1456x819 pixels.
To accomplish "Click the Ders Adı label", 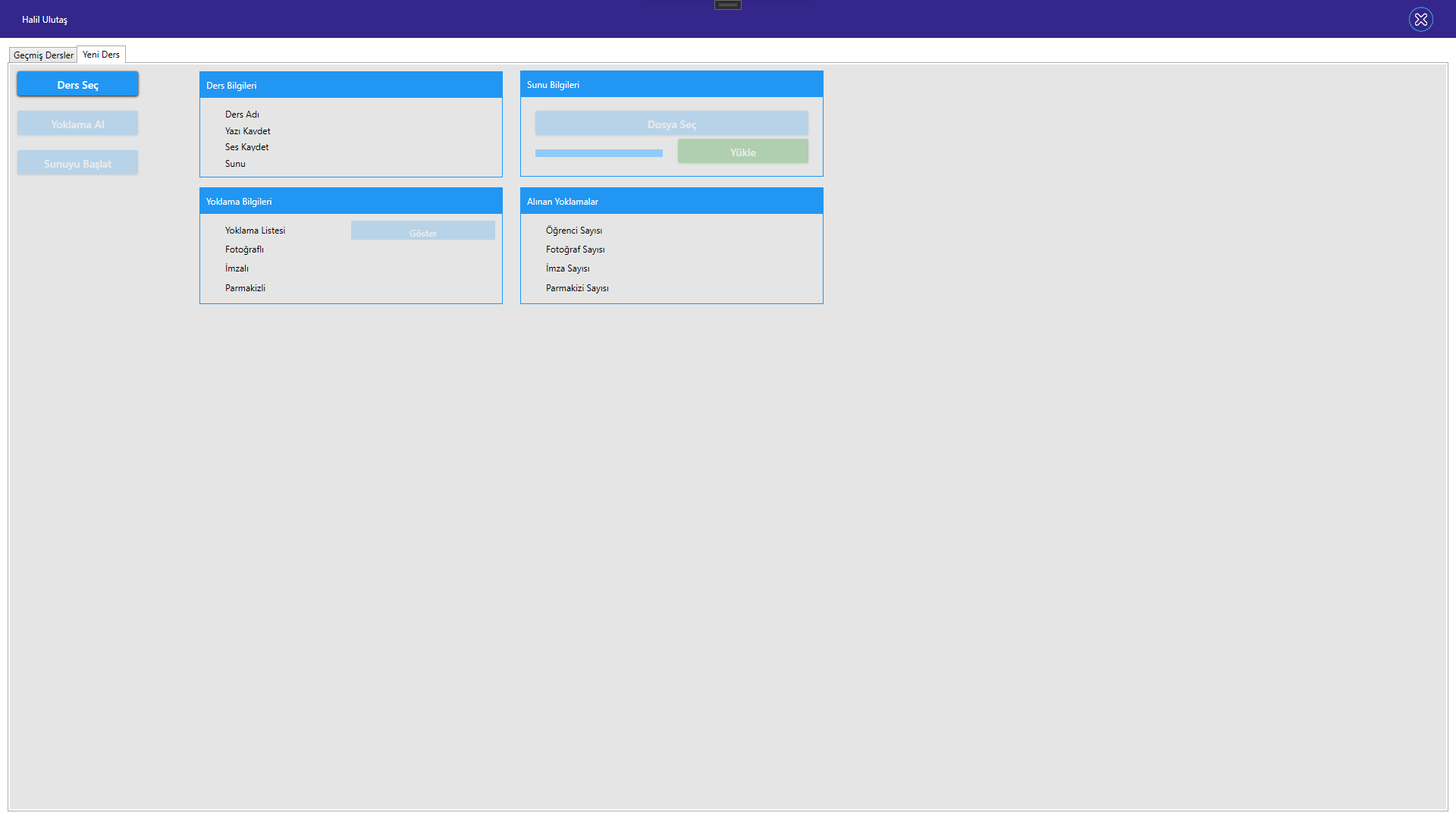I will pyautogui.click(x=242, y=115).
